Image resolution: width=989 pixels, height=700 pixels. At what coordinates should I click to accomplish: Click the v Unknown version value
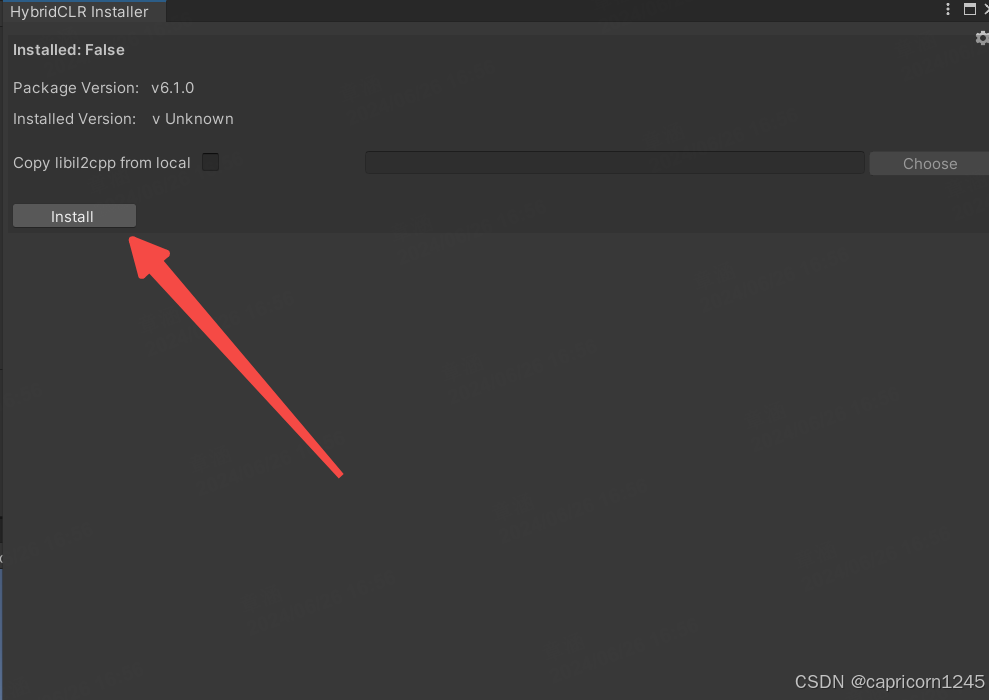[192, 119]
